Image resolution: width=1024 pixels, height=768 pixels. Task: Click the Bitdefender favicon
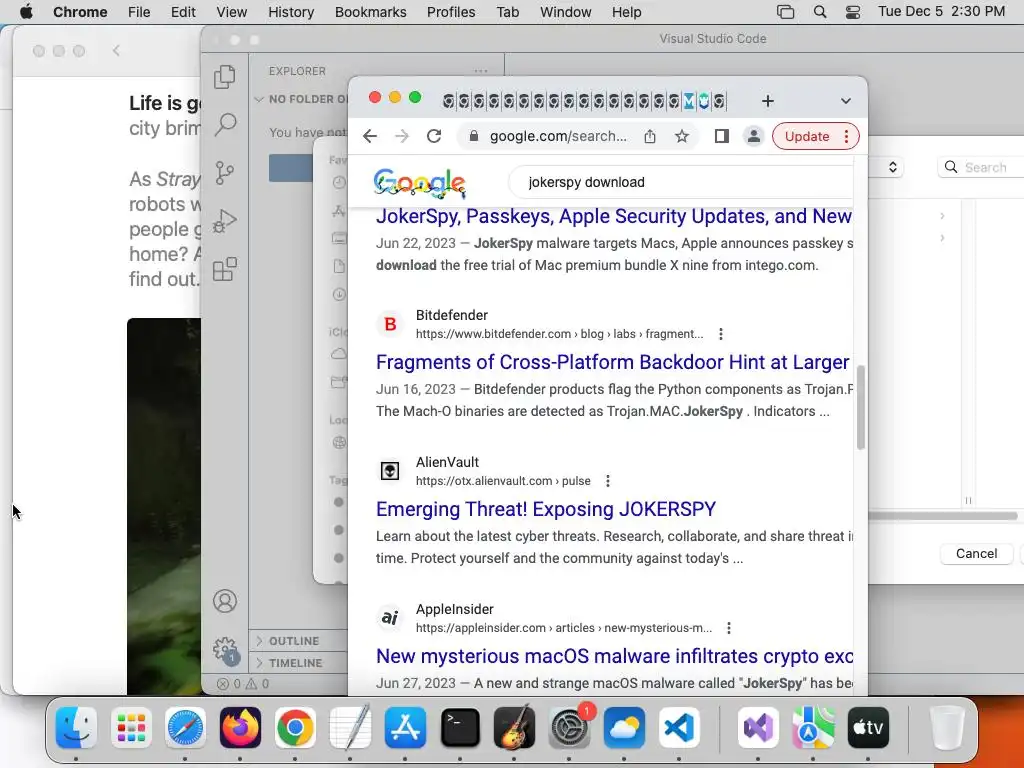pos(390,324)
